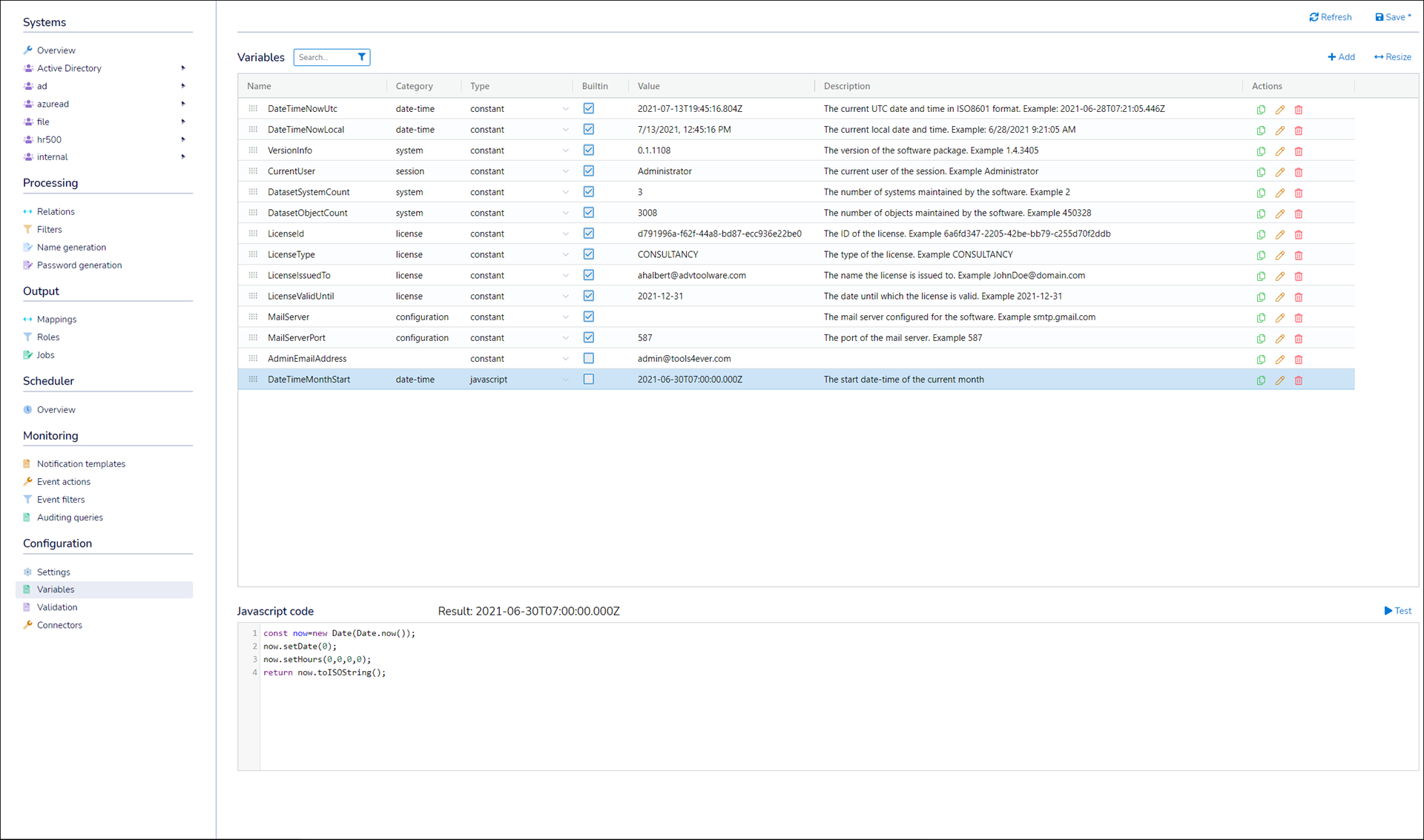Expand the hr500 system arrow
Screen dimensions: 1424x840
tap(183, 139)
